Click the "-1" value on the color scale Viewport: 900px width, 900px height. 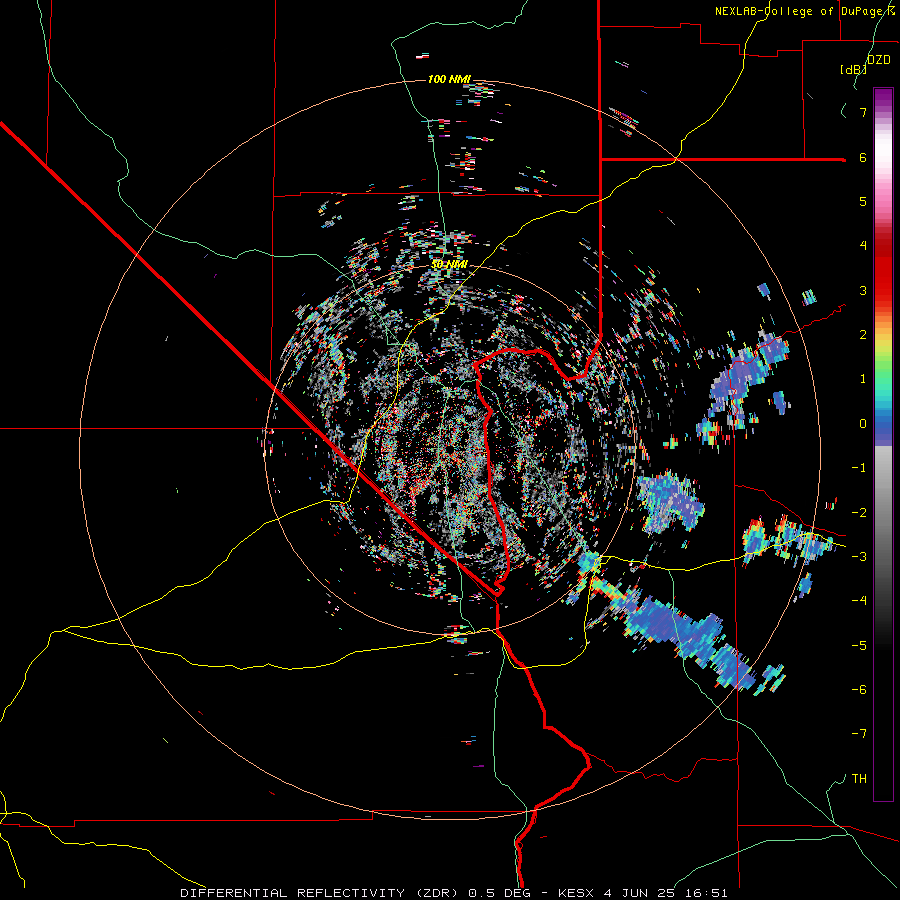[859, 468]
